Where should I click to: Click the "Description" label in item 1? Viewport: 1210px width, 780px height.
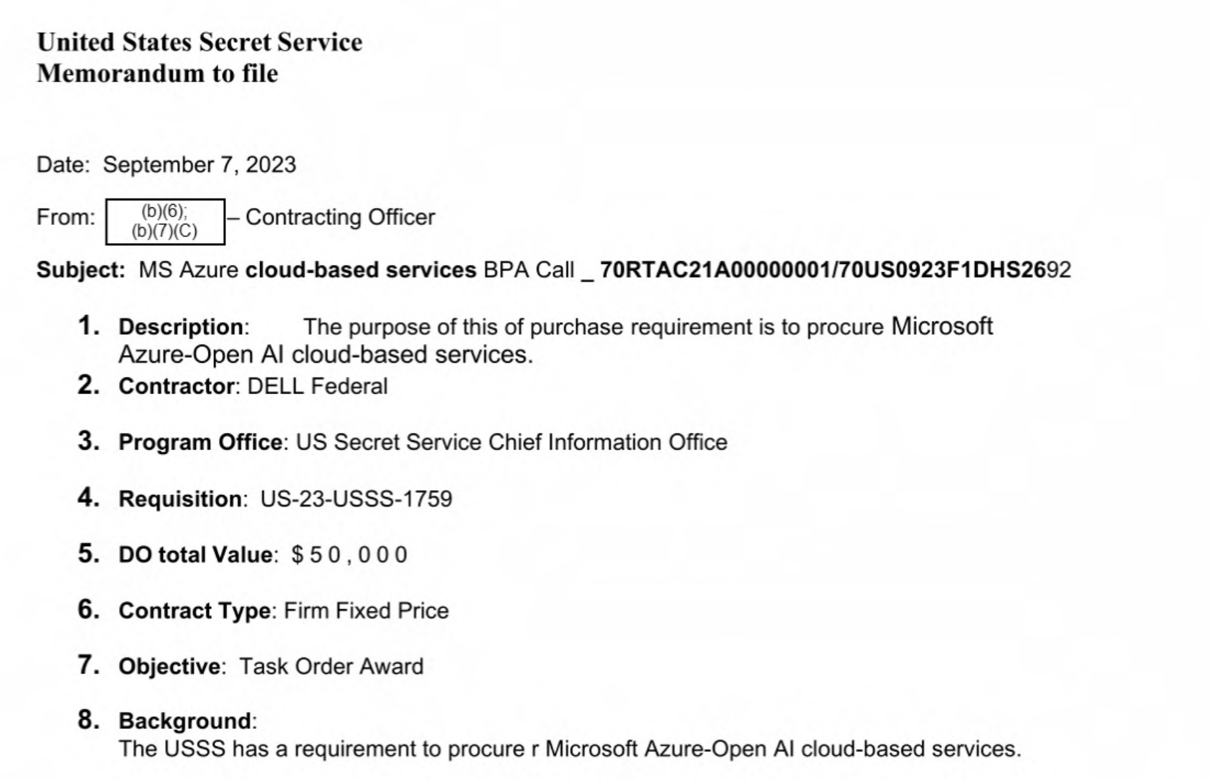[x=181, y=327]
